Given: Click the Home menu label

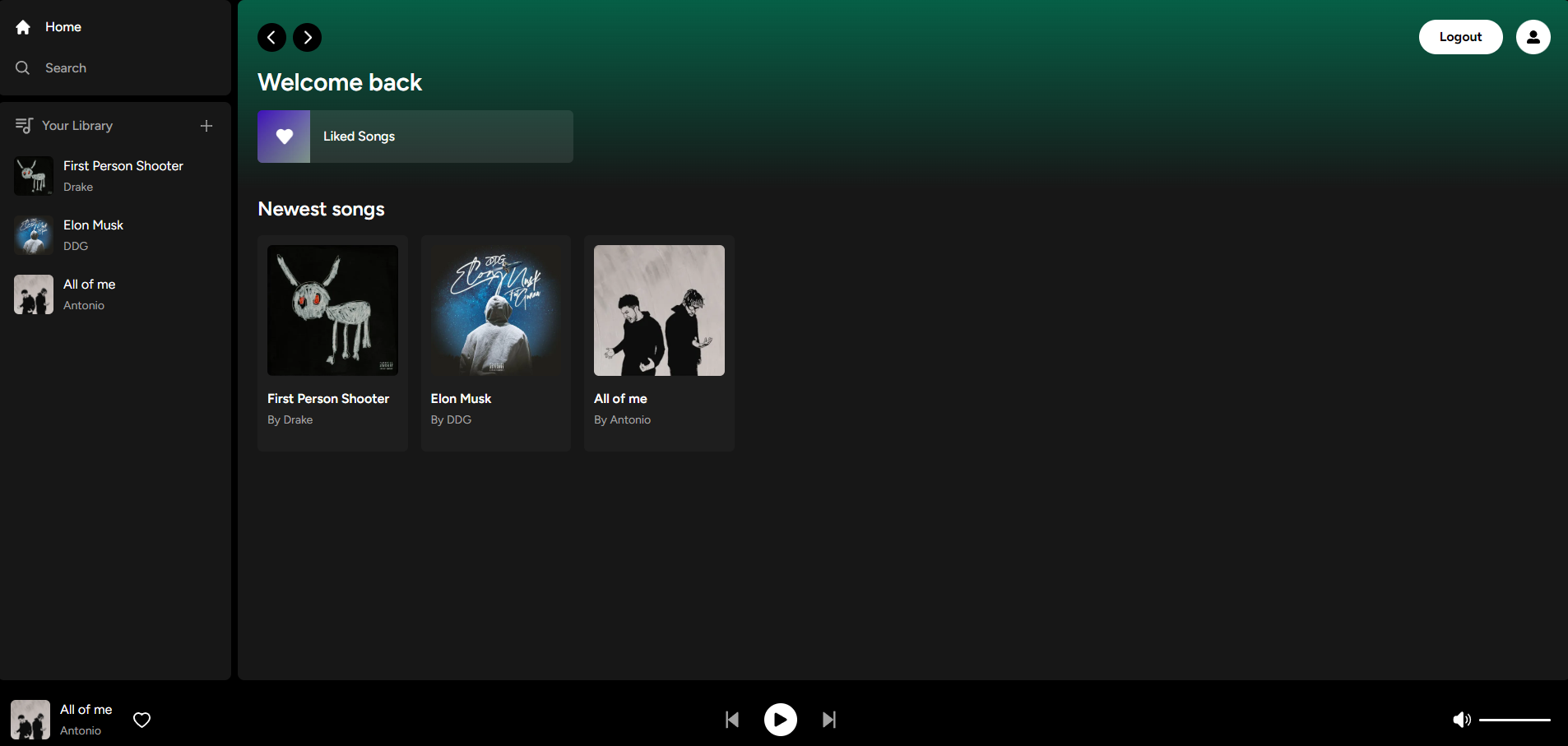Looking at the screenshot, I should pyautogui.click(x=63, y=27).
